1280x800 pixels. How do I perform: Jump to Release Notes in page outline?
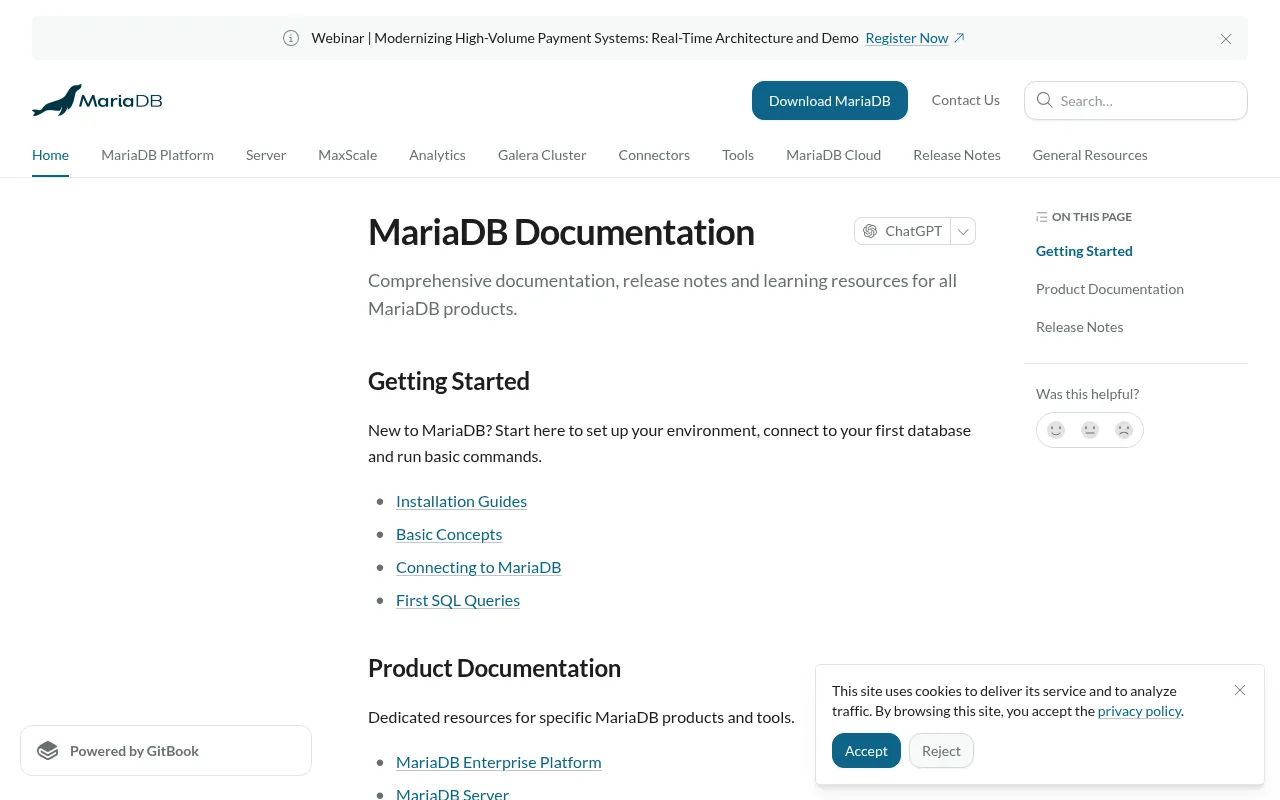(1080, 327)
